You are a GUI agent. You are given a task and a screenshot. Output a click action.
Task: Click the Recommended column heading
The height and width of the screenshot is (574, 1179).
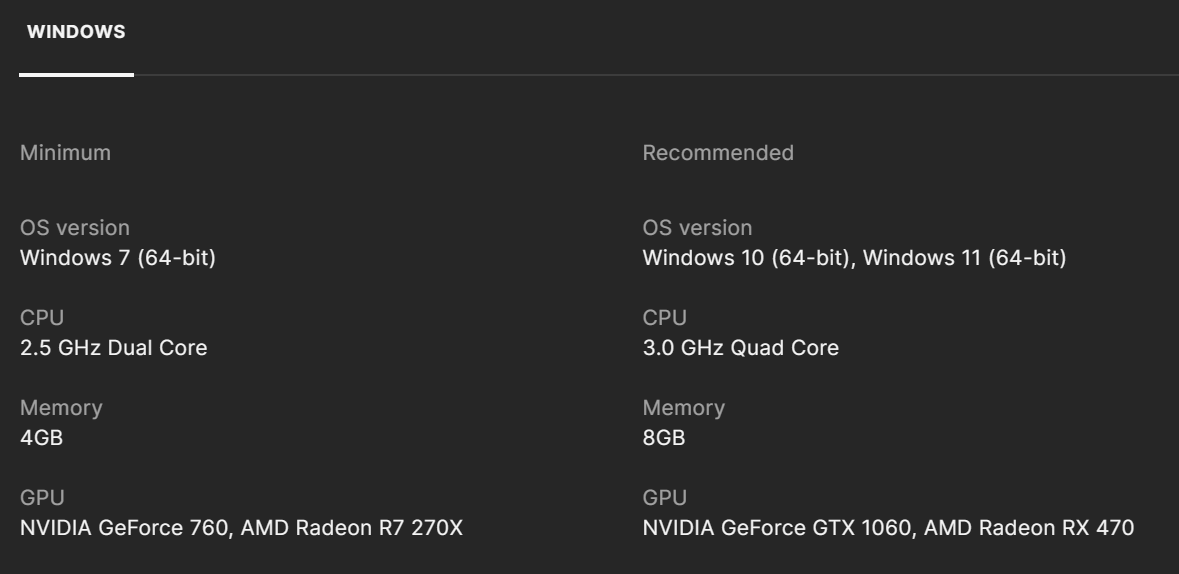pos(718,153)
